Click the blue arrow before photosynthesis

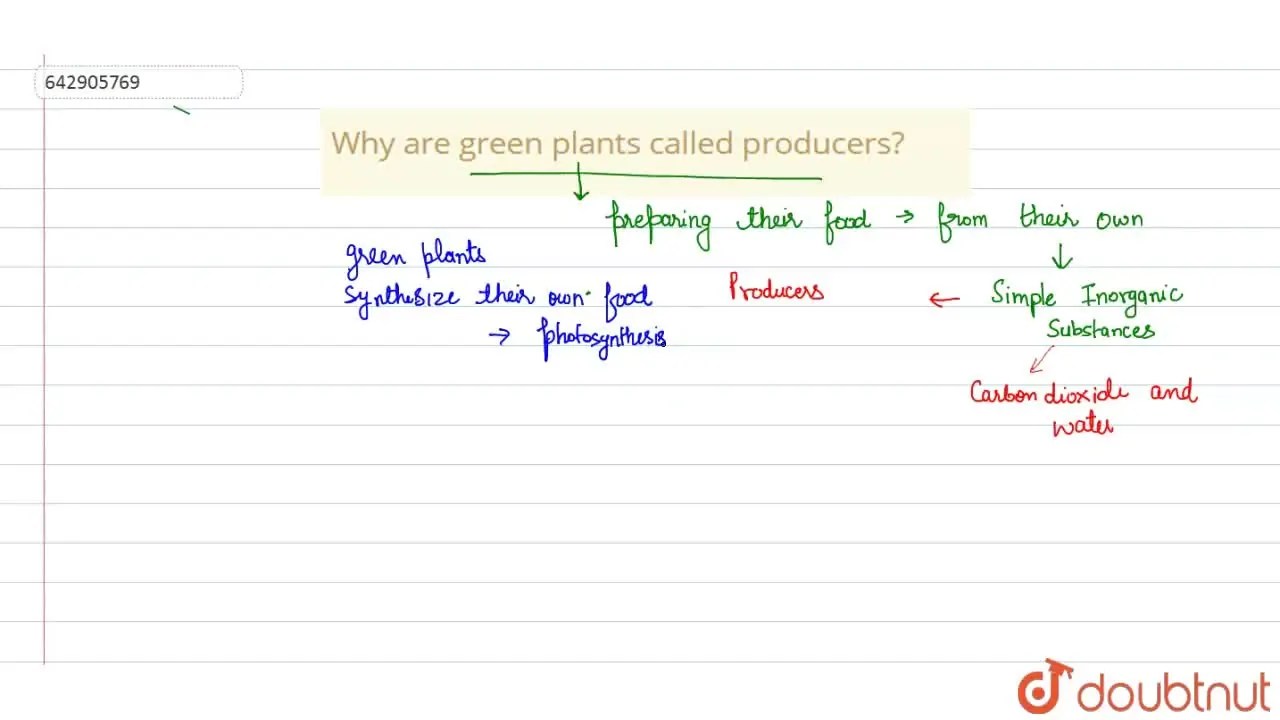point(500,337)
